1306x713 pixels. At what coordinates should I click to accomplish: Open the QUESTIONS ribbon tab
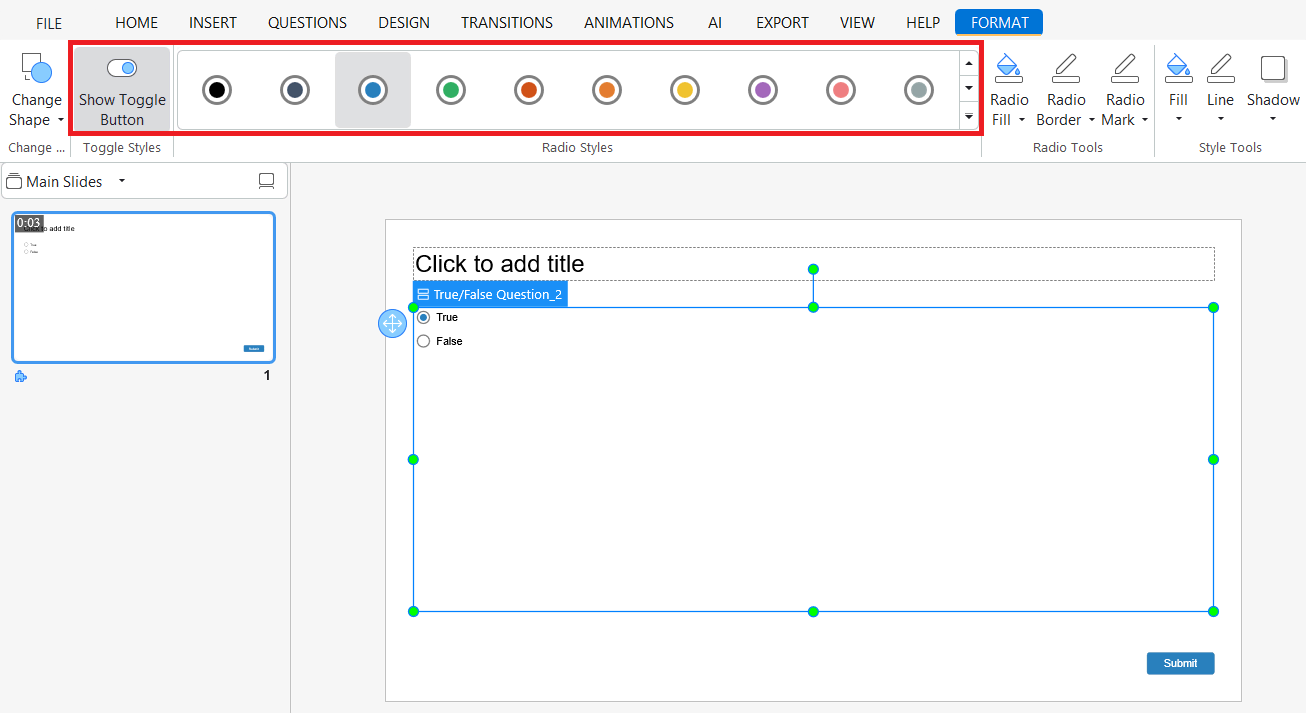coord(307,22)
